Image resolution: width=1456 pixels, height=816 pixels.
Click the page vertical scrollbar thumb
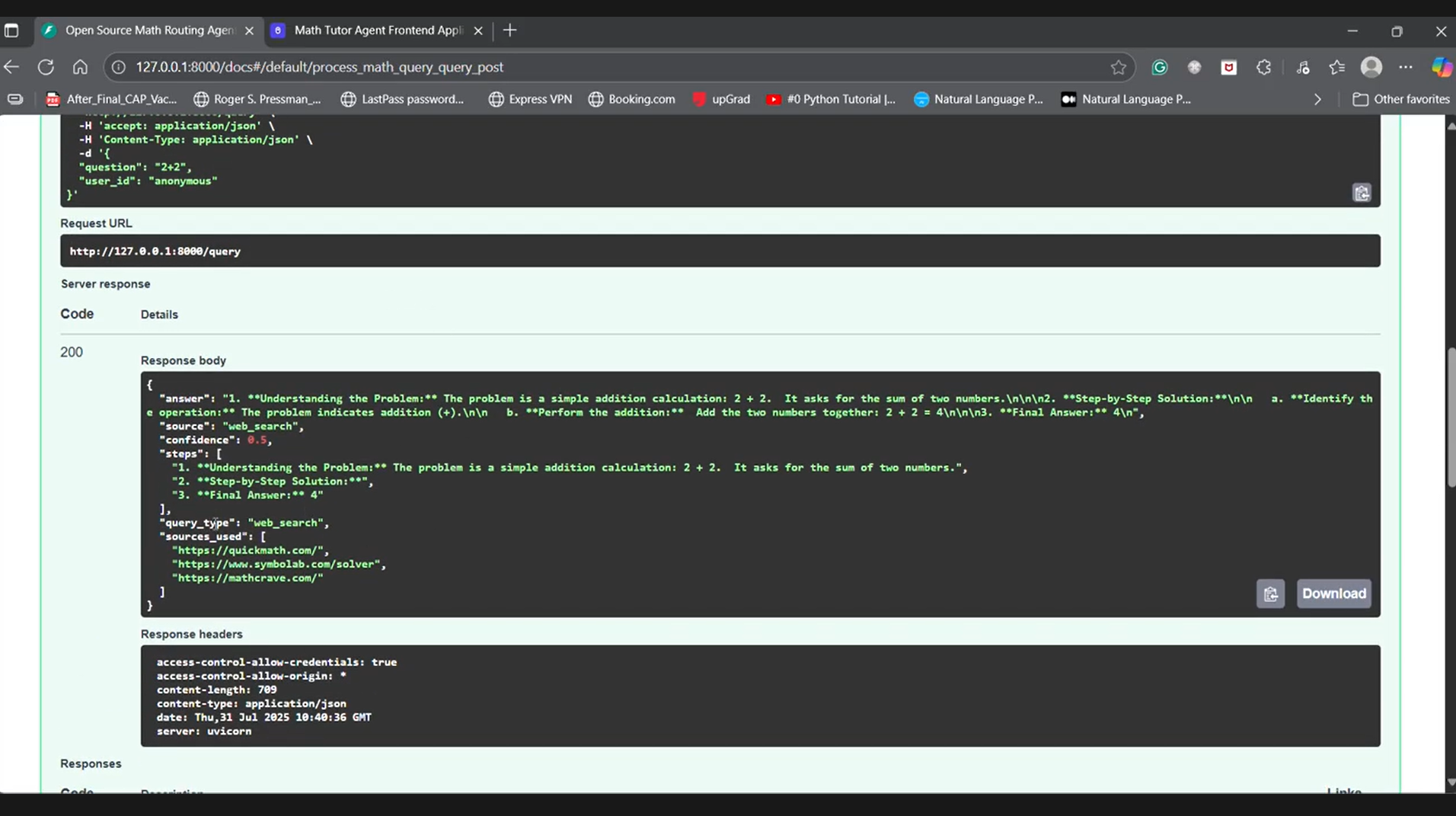[x=1451, y=418]
